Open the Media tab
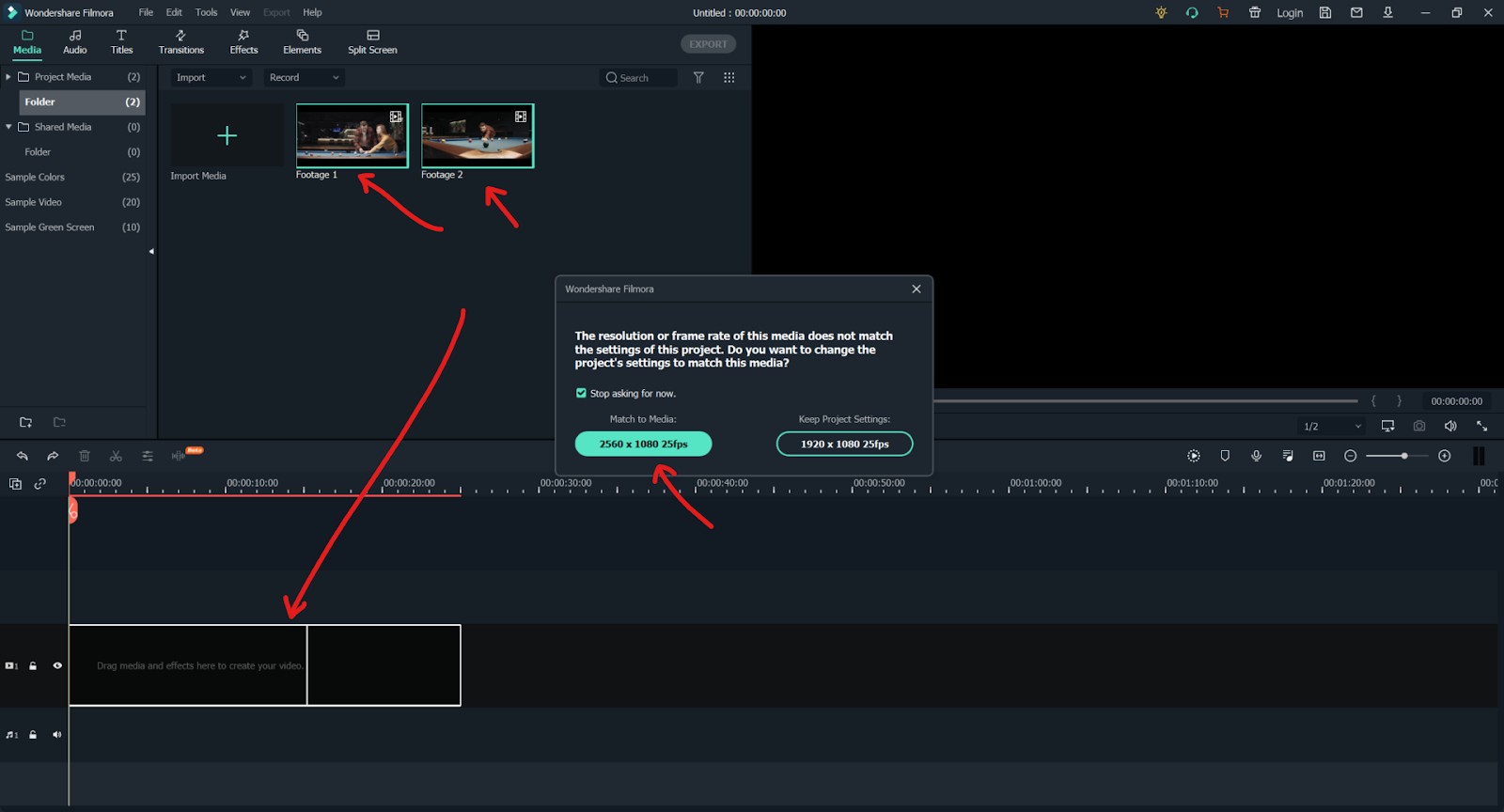Viewport: 1504px width, 812px height. pyautogui.click(x=26, y=42)
